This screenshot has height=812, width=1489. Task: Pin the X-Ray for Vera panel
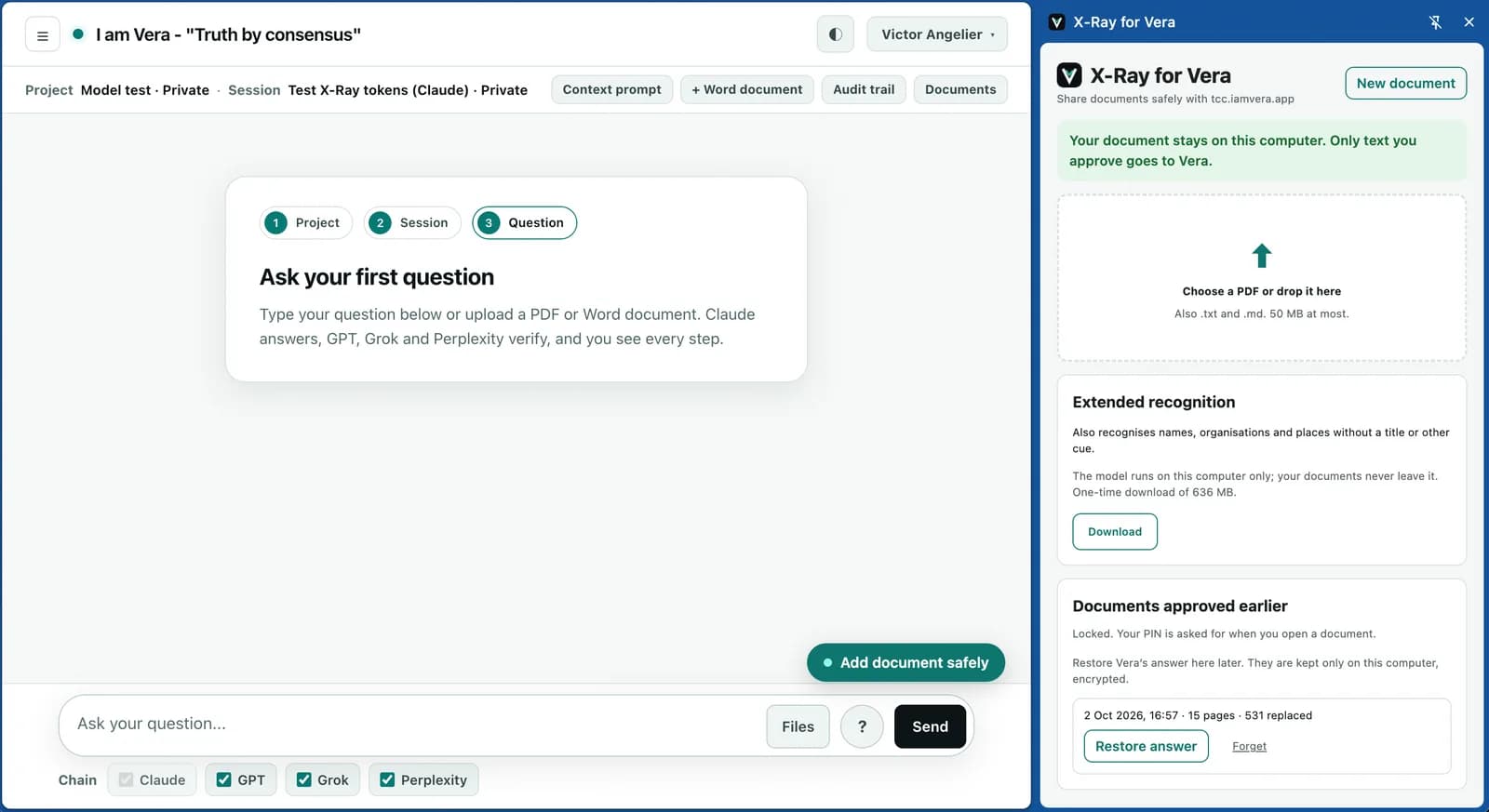[x=1435, y=22]
